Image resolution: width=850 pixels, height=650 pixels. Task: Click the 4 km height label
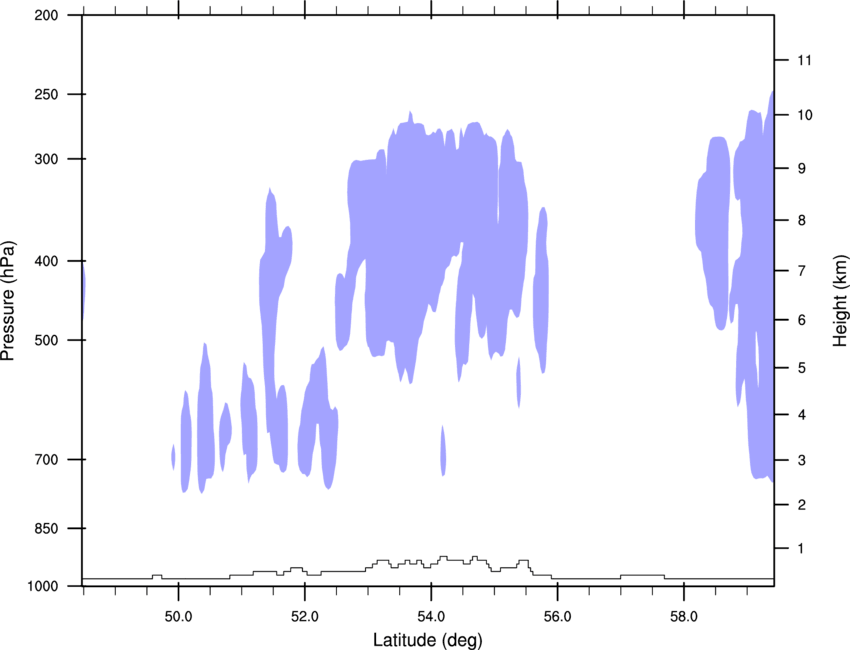[x=801, y=415]
